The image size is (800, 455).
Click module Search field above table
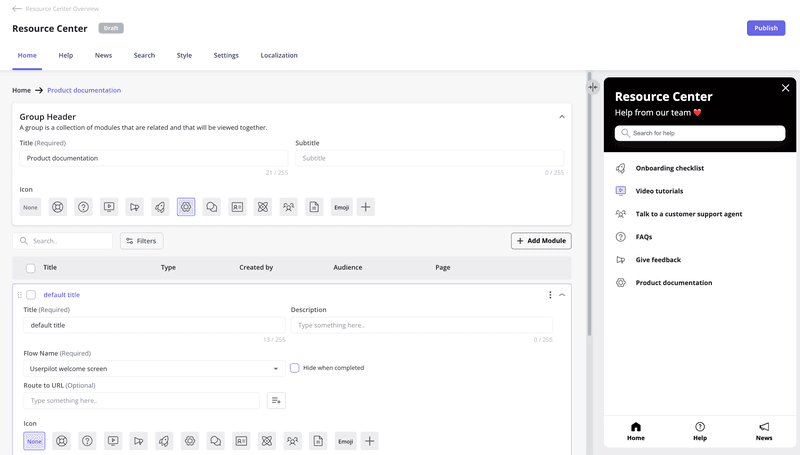[62, 241]
